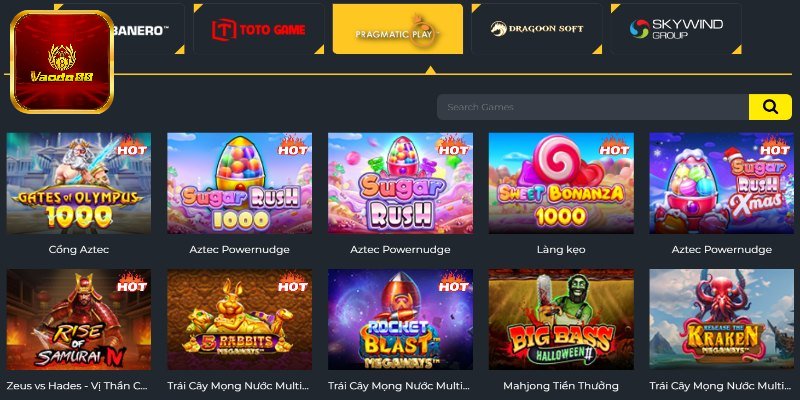Click the Làng kẹo game title
800x400 pixels.
(x=561, y=249)
